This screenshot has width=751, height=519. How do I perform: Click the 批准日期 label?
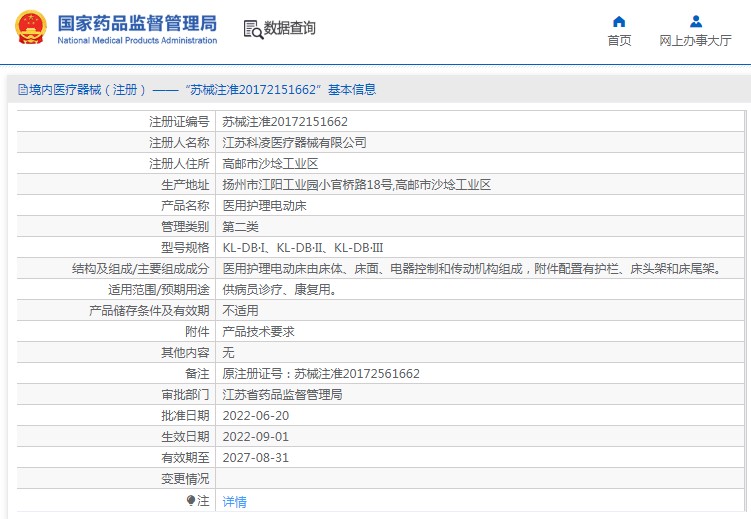point(185,416)
